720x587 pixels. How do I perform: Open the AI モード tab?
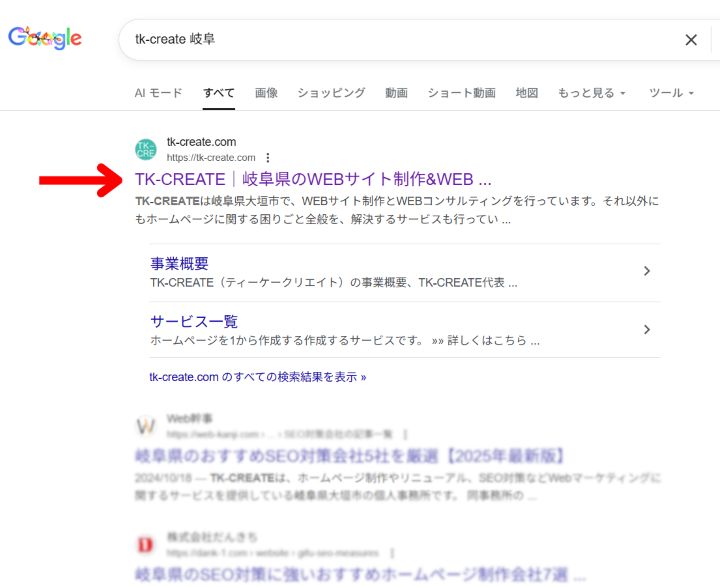tap(158, 93)
